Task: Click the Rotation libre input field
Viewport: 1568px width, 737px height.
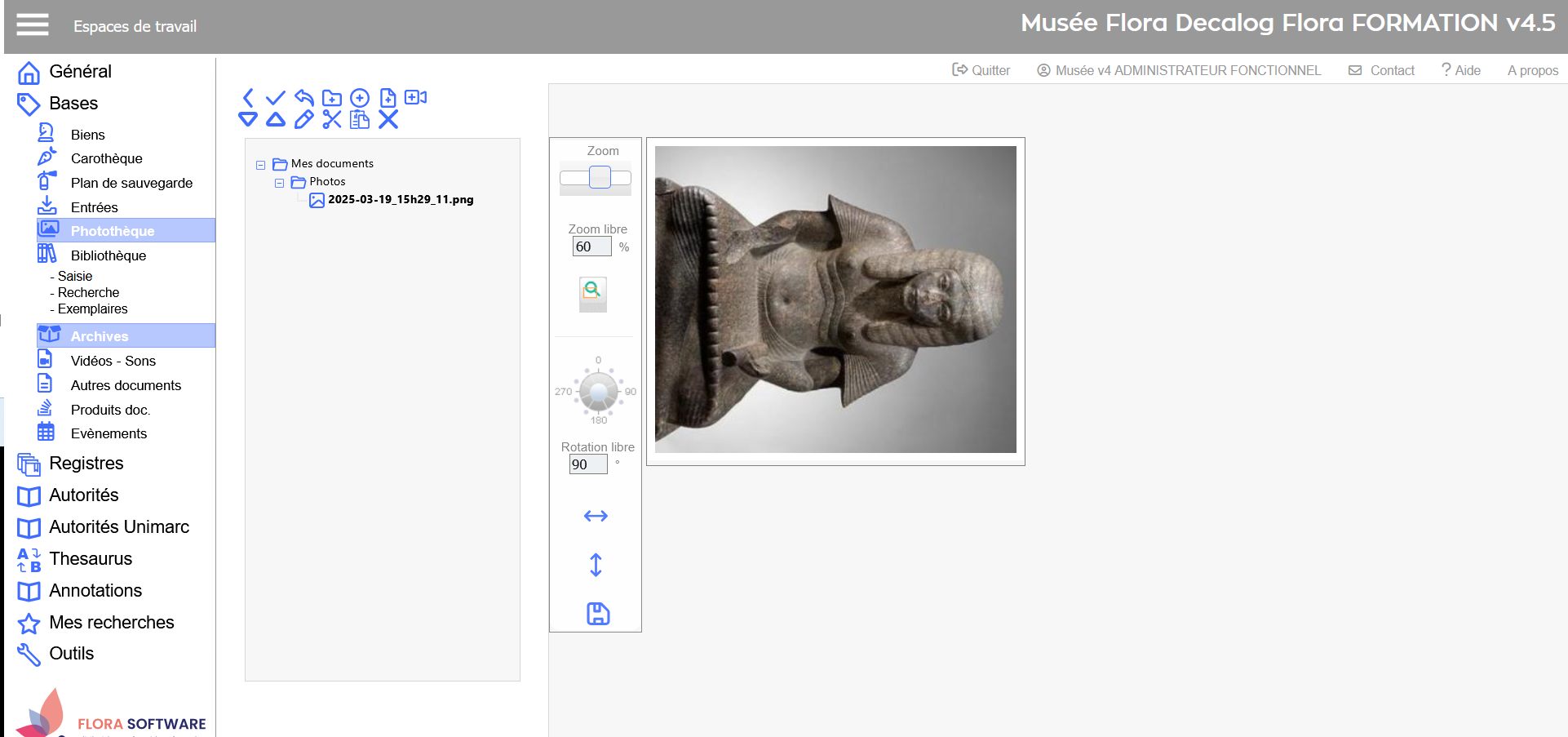Action: tap(587, 464)
